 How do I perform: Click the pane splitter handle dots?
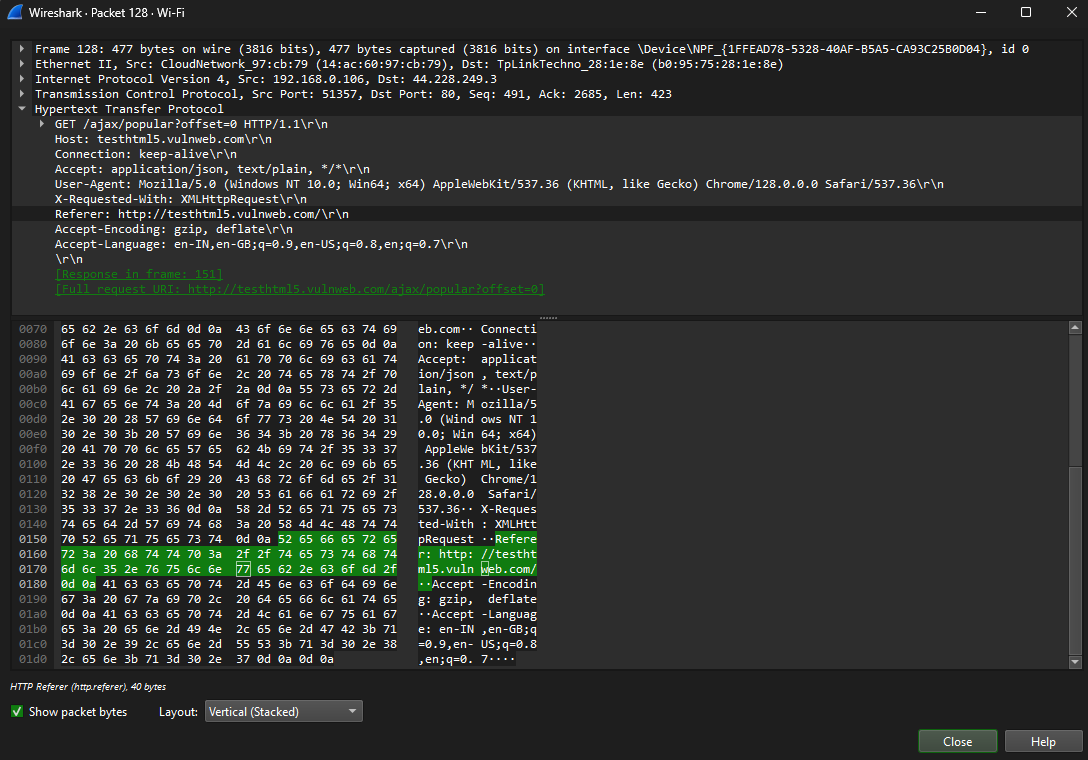coord(548,318)
